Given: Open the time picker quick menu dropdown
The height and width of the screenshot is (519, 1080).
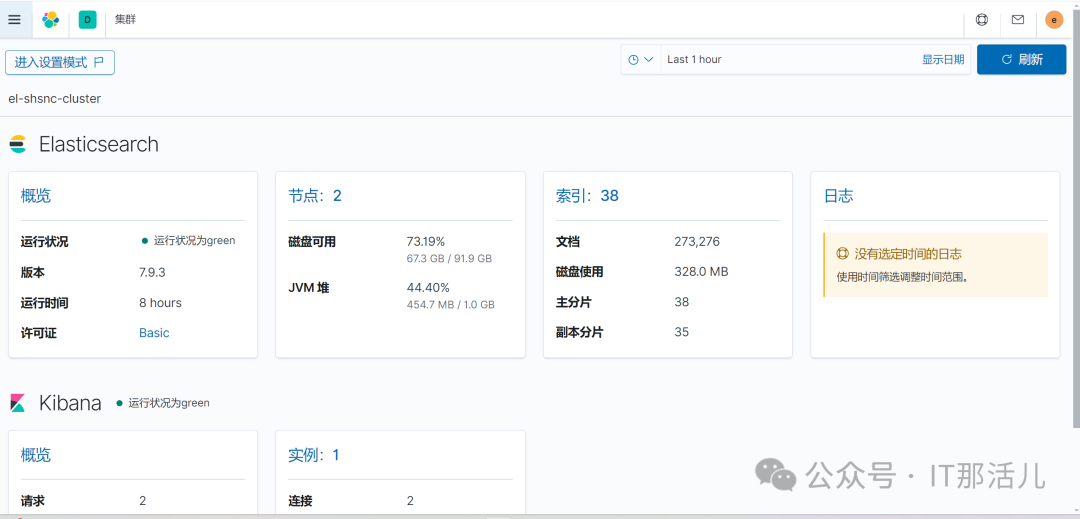Looking at the screenshot, I should pyautogui.click(x=641, y=60).
